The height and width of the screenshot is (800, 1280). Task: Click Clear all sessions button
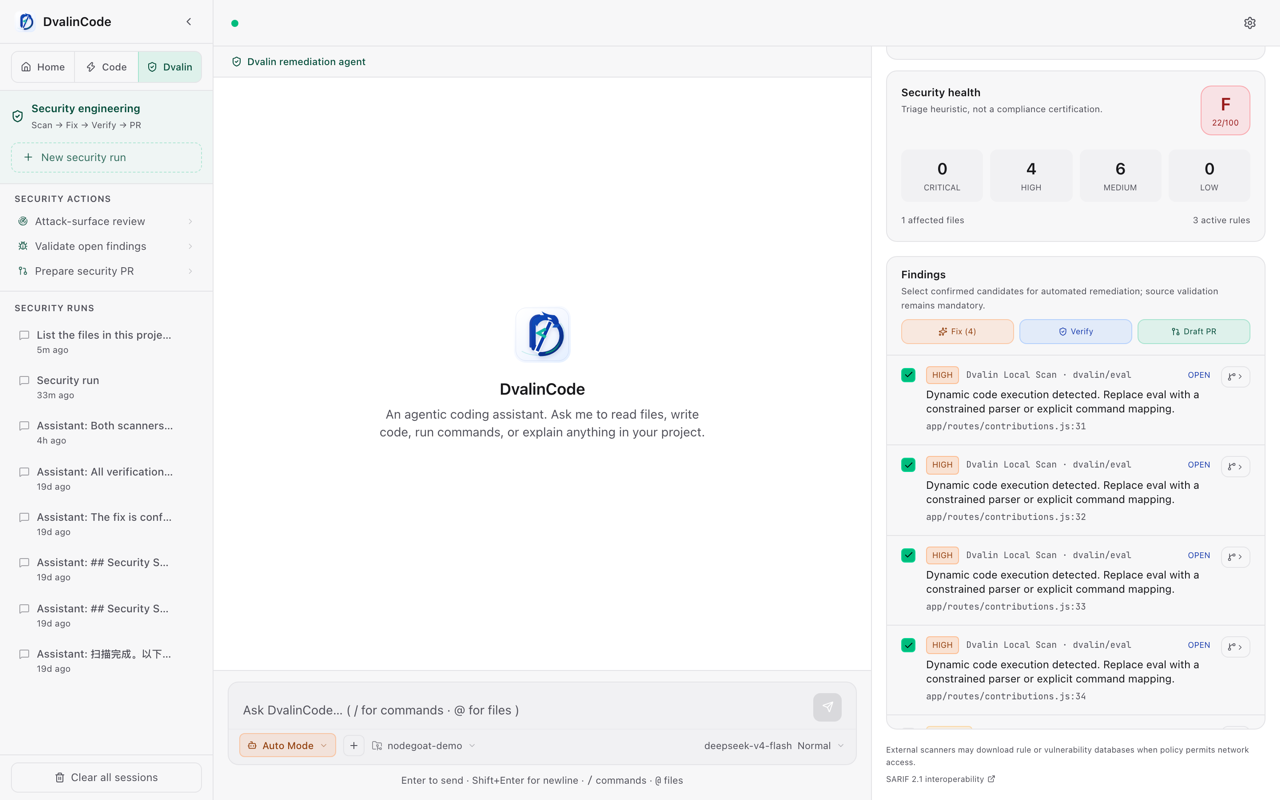click(106, 778)
